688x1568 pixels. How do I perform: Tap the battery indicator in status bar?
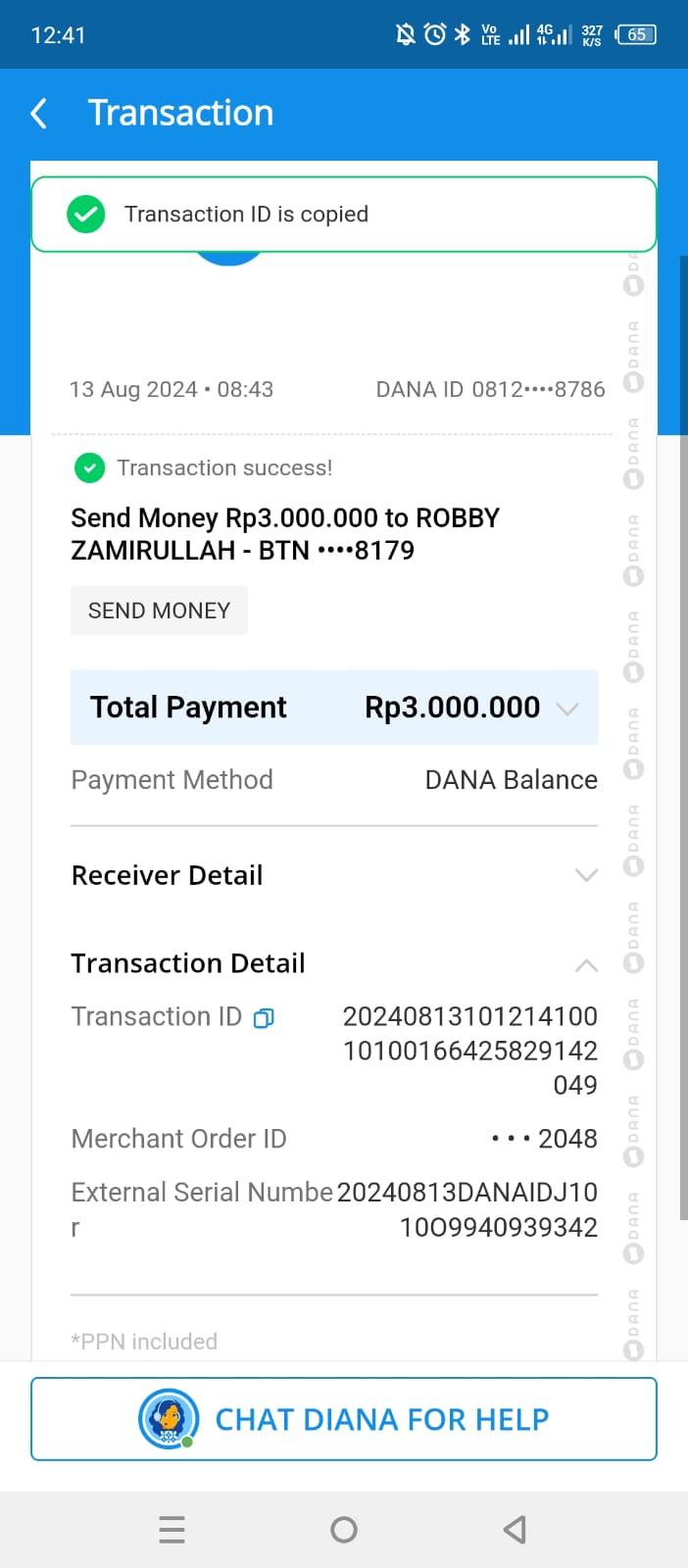point(636,35)
